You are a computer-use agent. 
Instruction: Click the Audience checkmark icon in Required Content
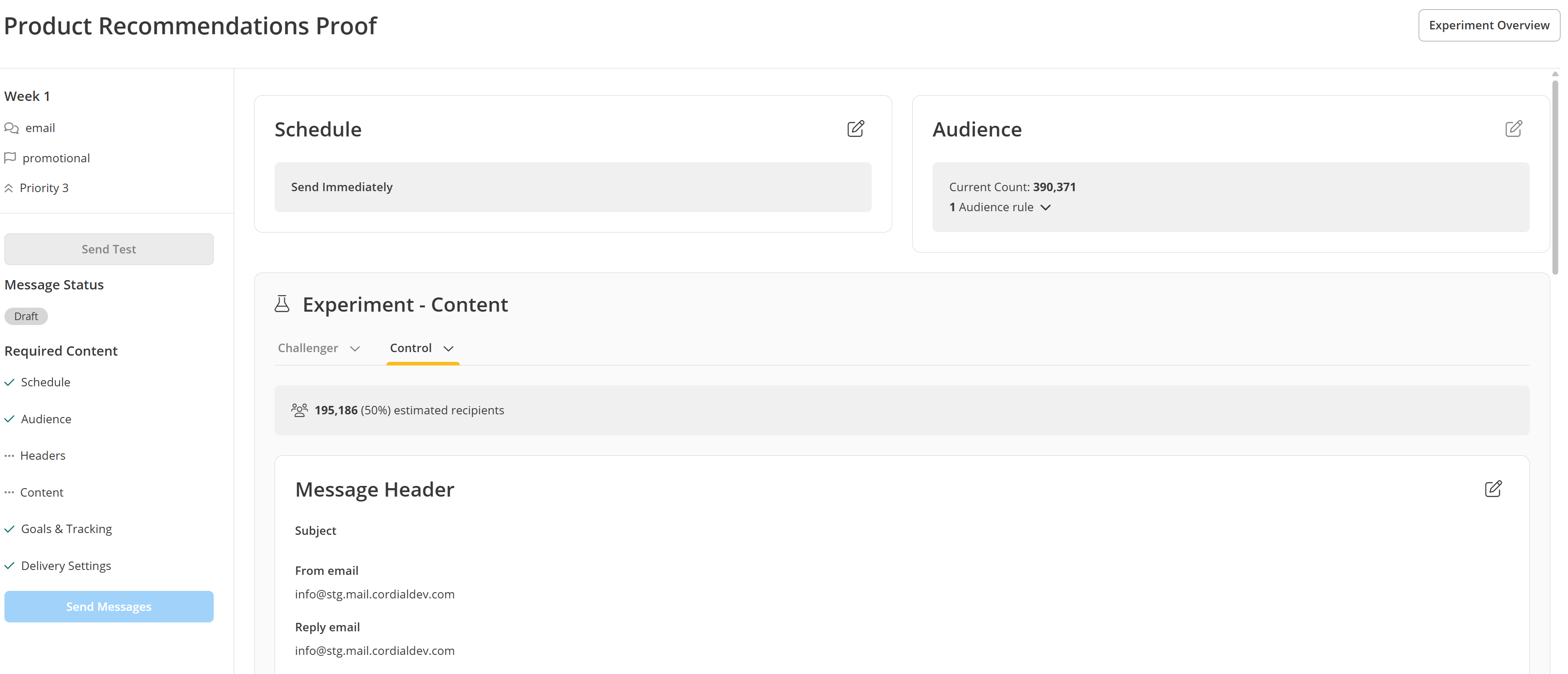(9, 419)
